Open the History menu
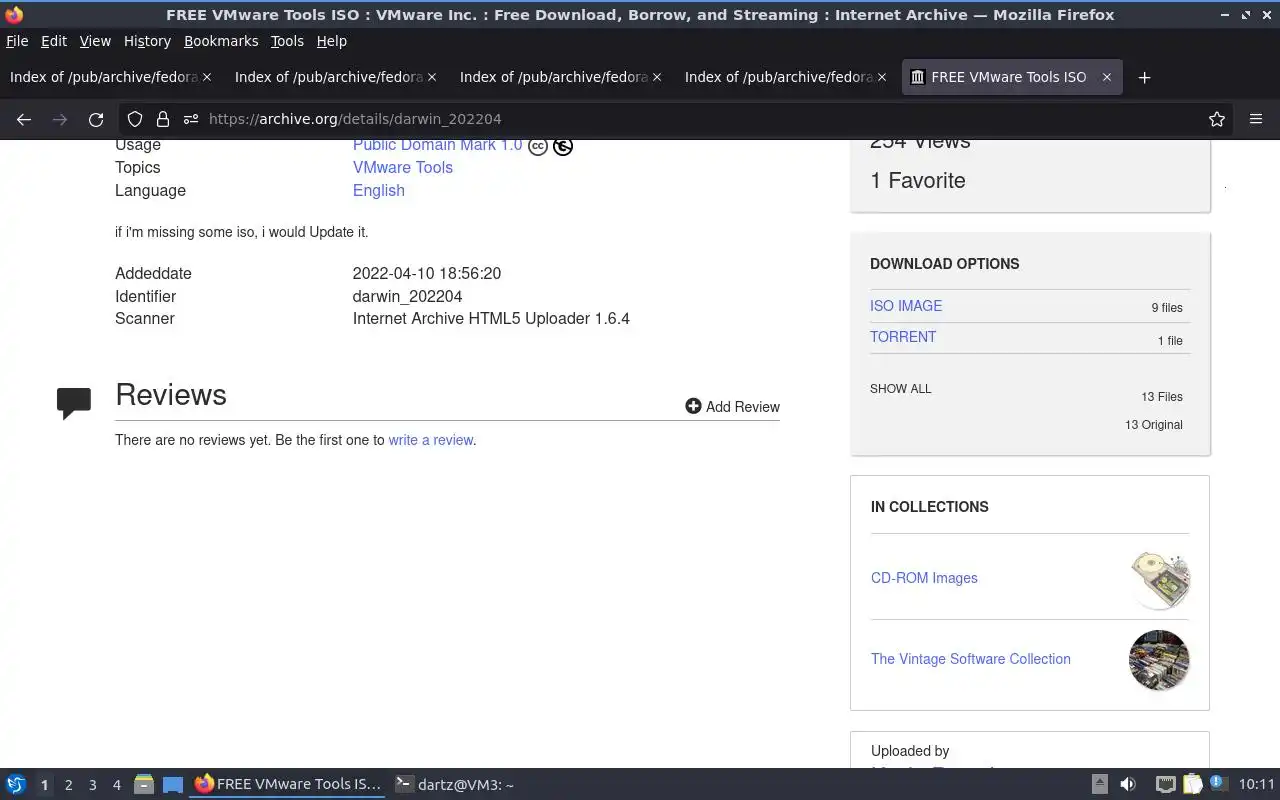The width and height of the screenshot is (1280, 800). coord(147,41)
